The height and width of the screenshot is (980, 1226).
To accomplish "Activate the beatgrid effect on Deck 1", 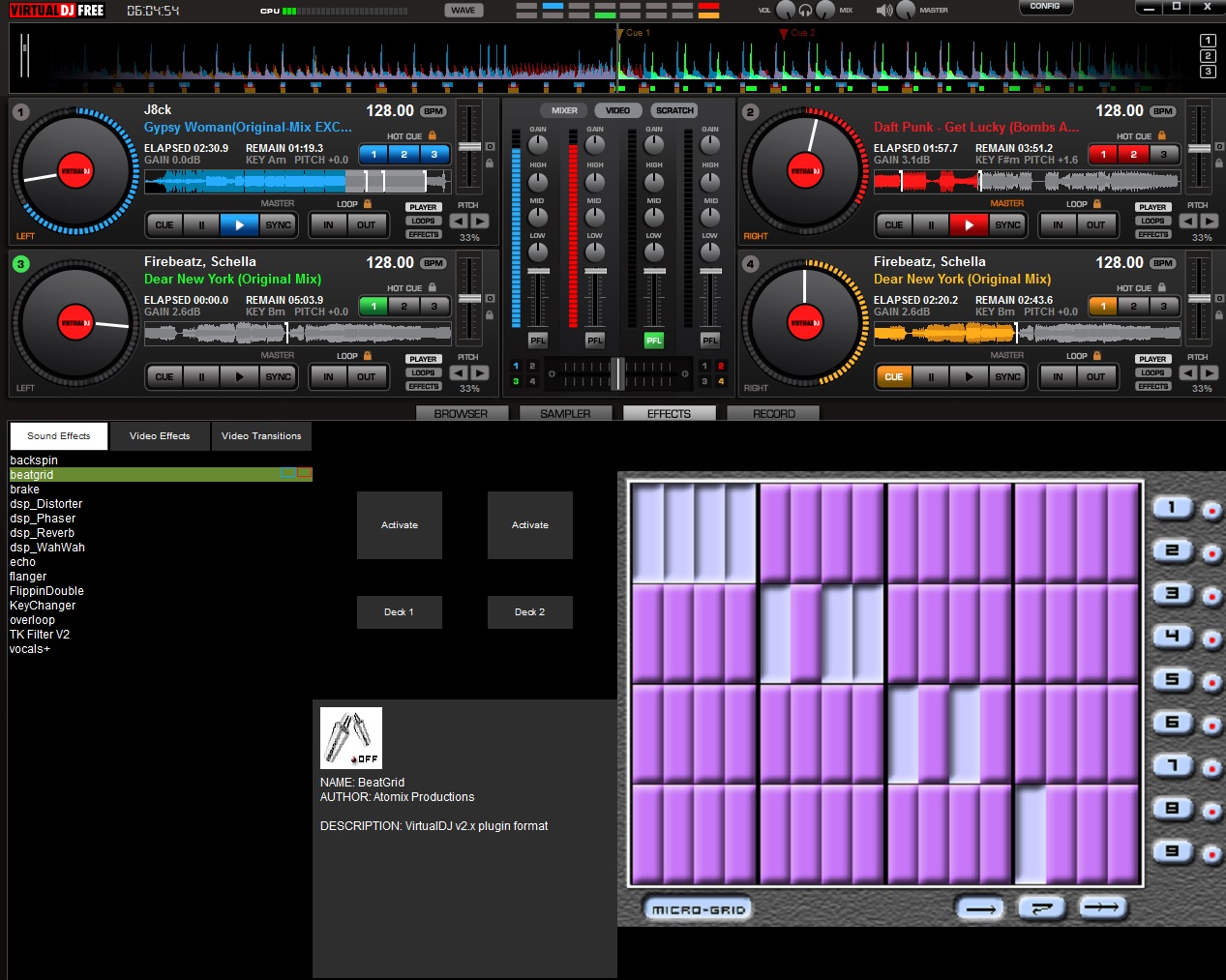I will pyautogui.click(x=400, y=525).
